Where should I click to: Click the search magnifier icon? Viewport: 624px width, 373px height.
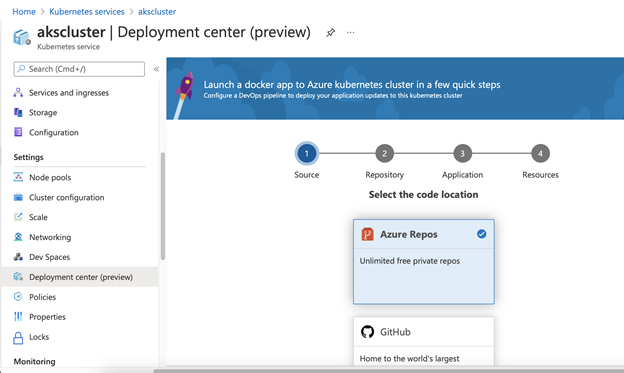coord(21,69)
